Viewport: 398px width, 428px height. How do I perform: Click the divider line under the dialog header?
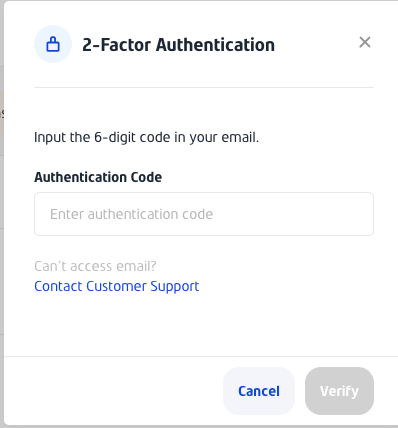204,88
